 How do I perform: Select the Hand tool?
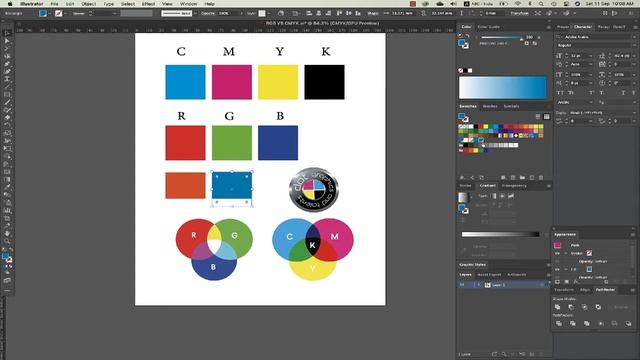point(7,233)
